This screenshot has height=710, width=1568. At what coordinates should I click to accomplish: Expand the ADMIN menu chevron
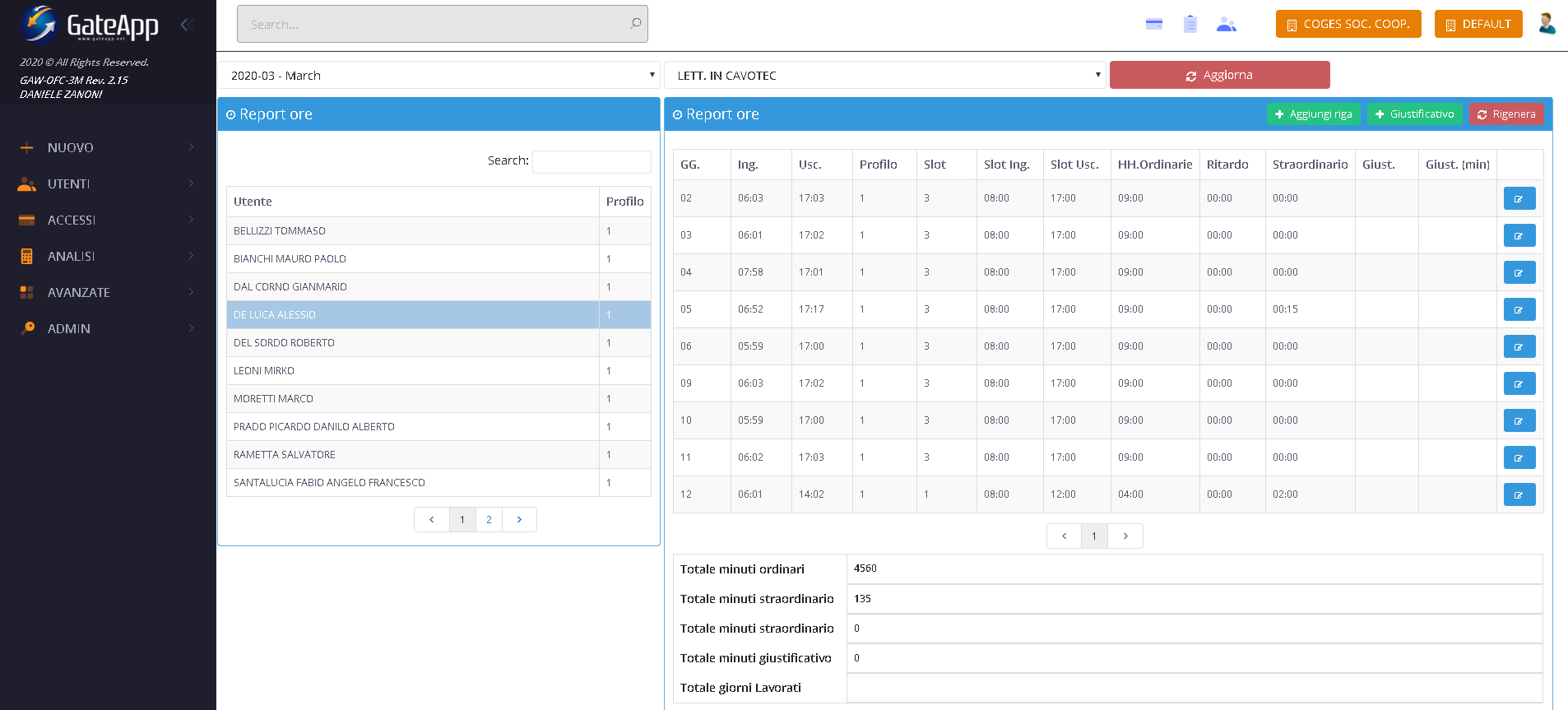click(x=191, y=328)
